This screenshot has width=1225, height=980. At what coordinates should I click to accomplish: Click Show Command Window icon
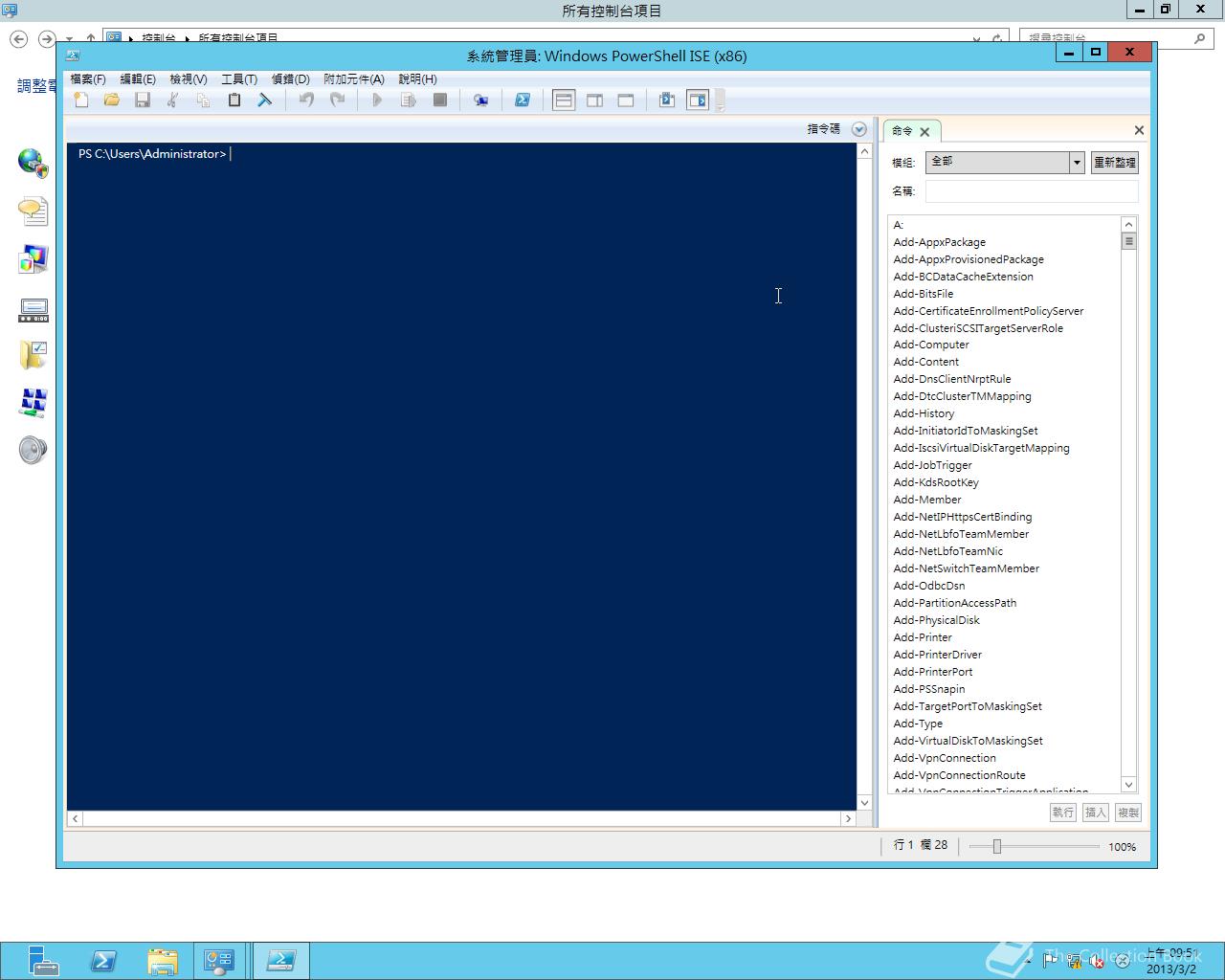[x=667, y=100]
